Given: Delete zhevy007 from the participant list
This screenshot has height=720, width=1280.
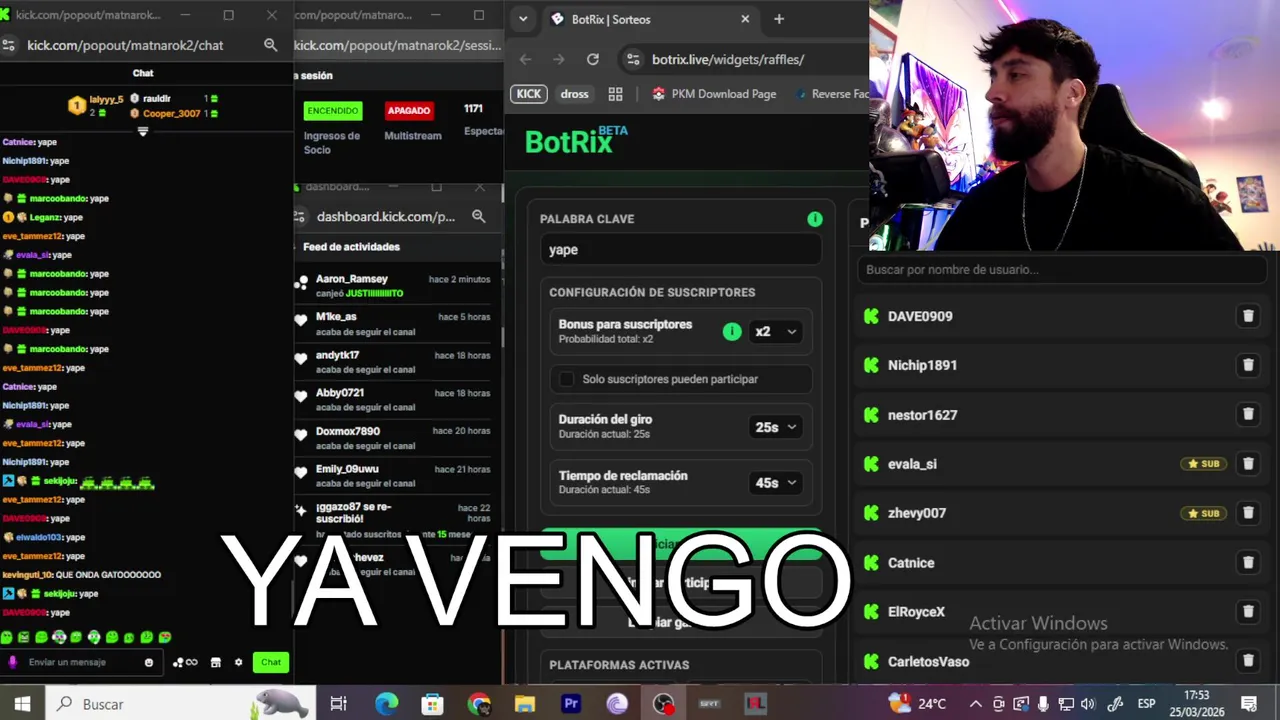Looking at the screenshot, I should click(x=1248, y=513).
